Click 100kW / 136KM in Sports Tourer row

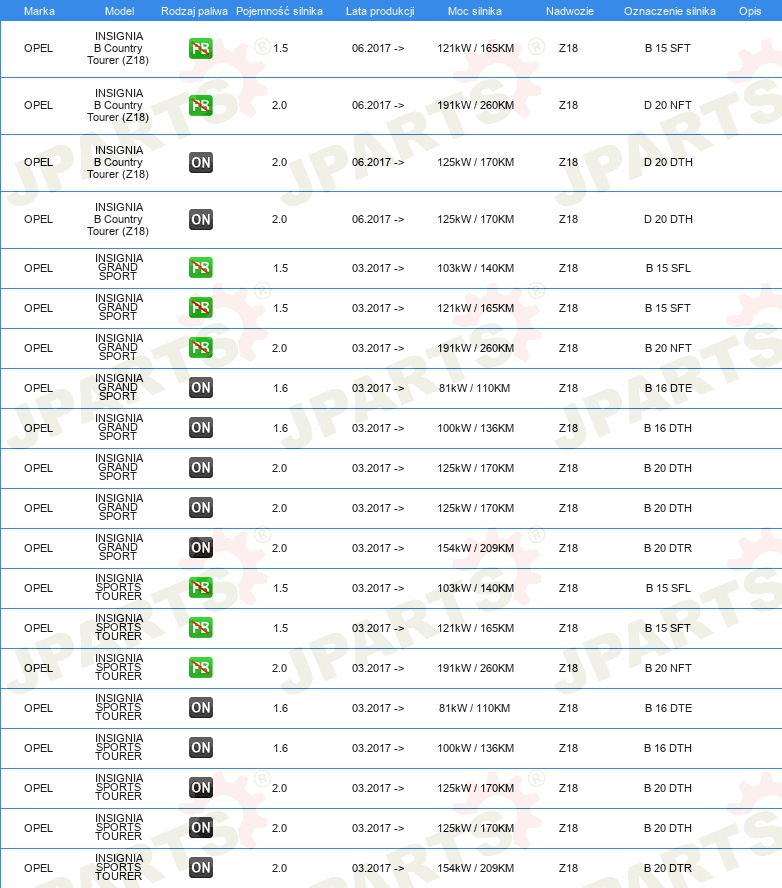(x=476, y=748)
